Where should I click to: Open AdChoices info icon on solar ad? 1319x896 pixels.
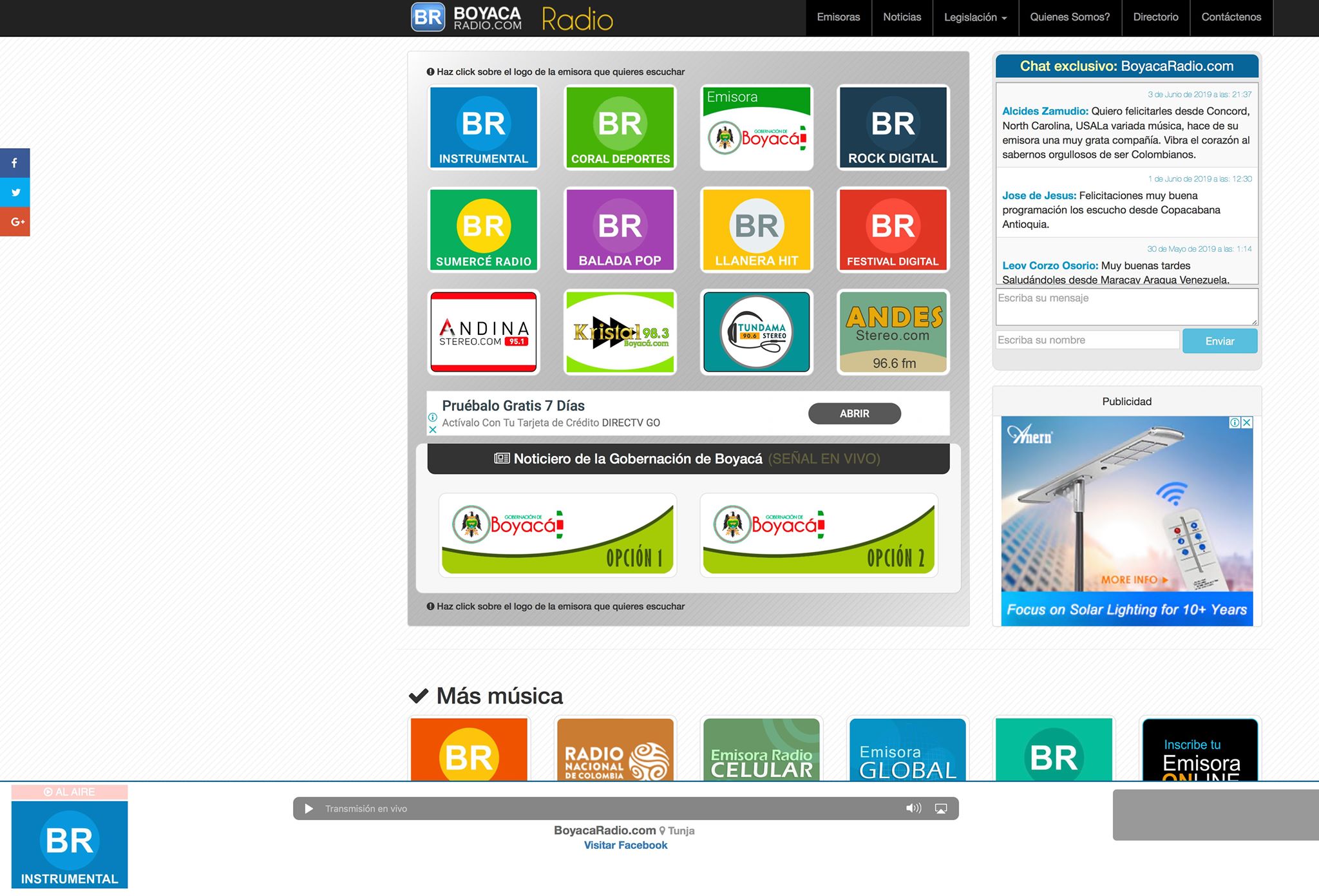coord(1235,423)
